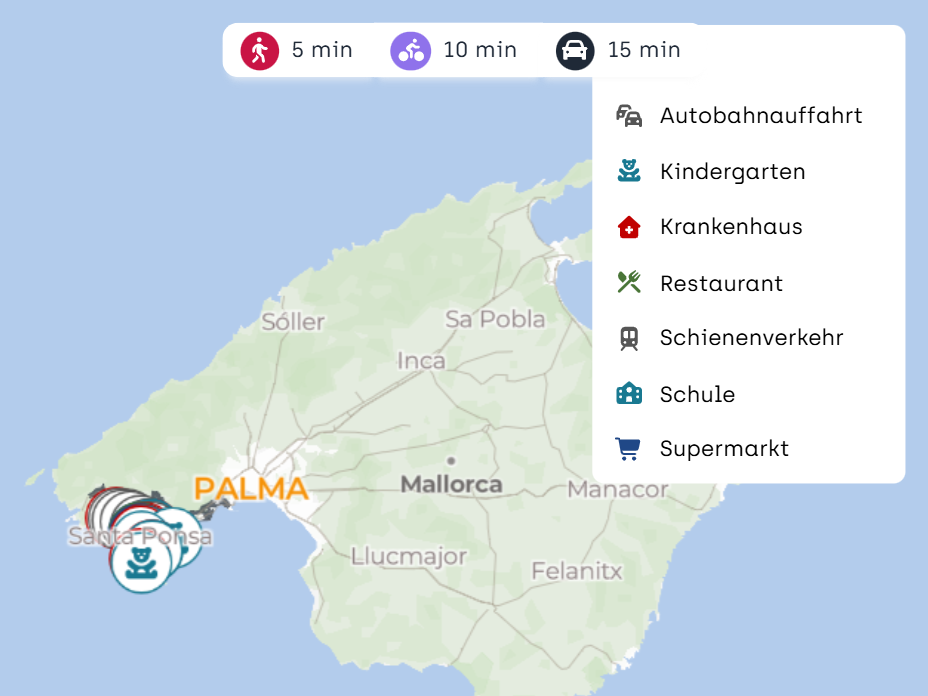Click the Krankenhaus red hospital icon
The width and height of the screenshot is (928, 696).
pyautogui.click(x=629, y=227)
